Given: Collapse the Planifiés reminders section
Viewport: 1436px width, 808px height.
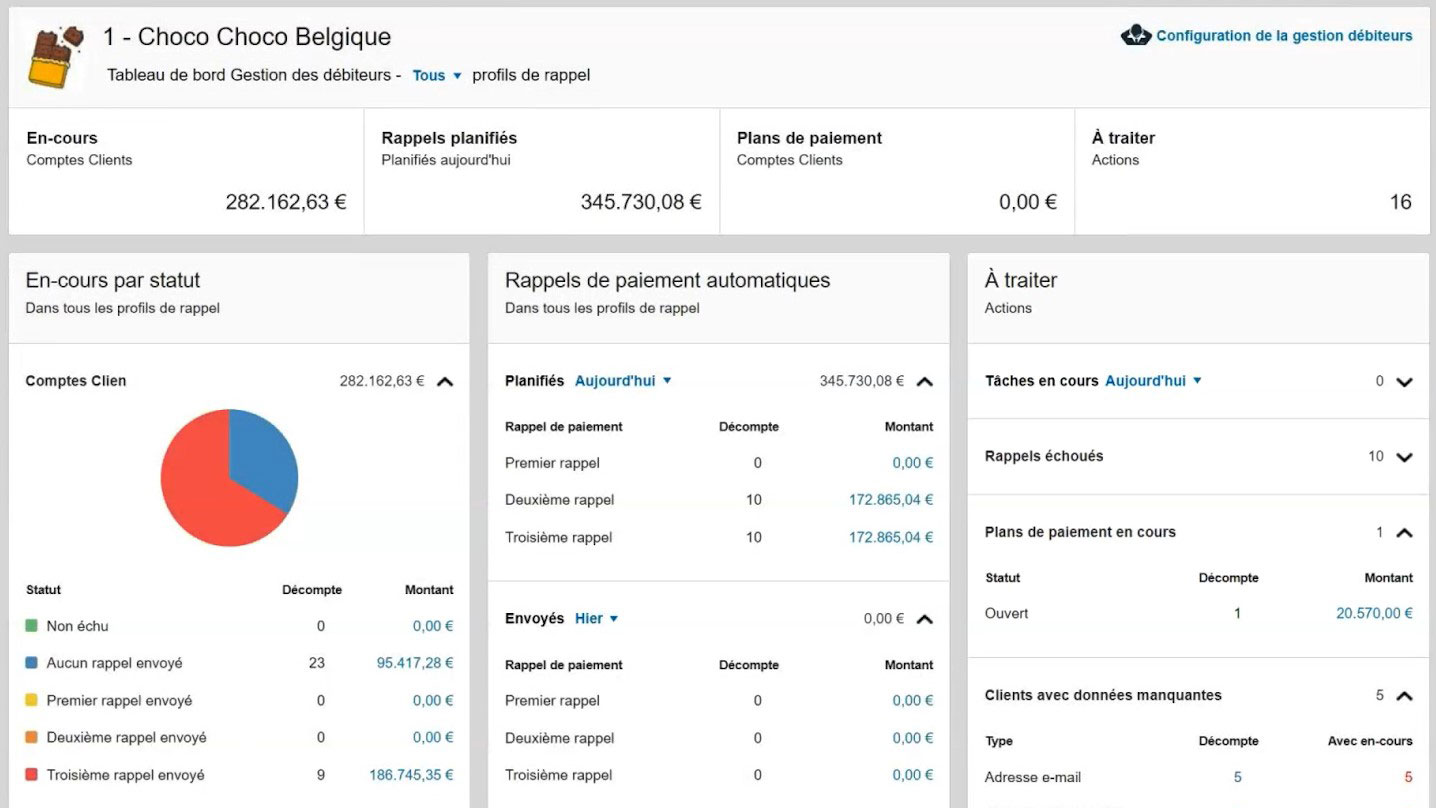Looking at the screenshot, I should 925,381.
